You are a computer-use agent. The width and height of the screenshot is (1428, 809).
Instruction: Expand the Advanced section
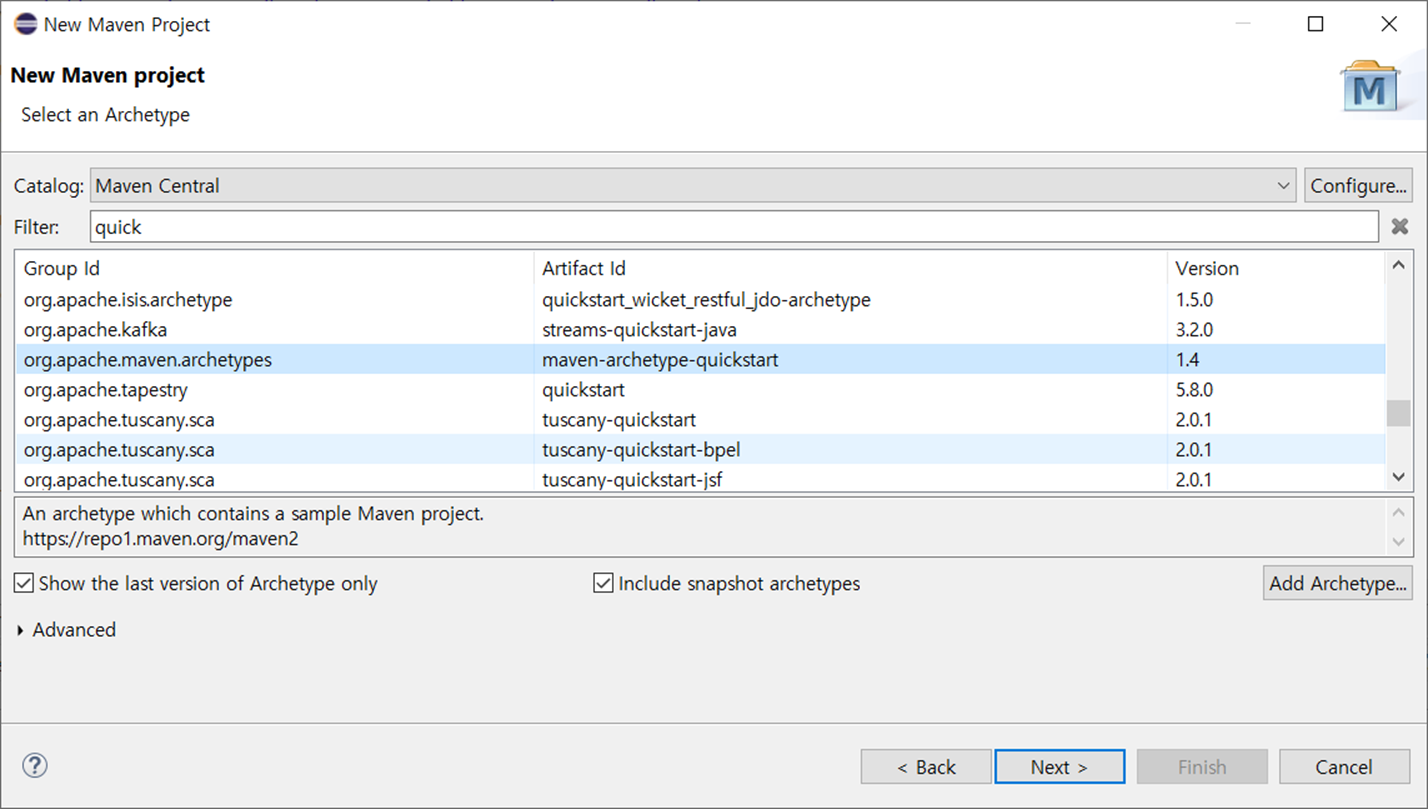tap(66, 630)
